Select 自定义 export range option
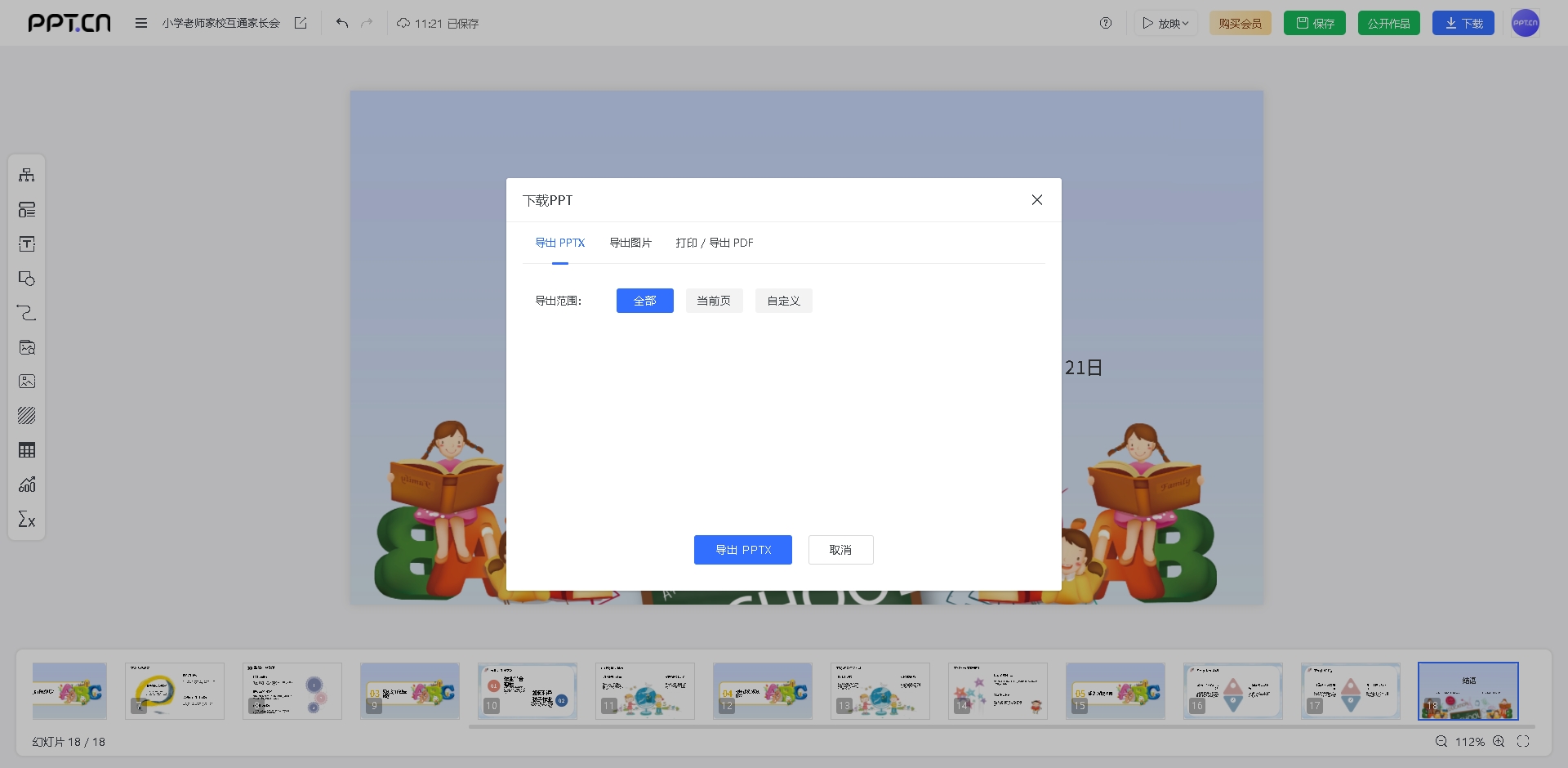The height and width of the screenshot is (768, 1568). point(783,301)
